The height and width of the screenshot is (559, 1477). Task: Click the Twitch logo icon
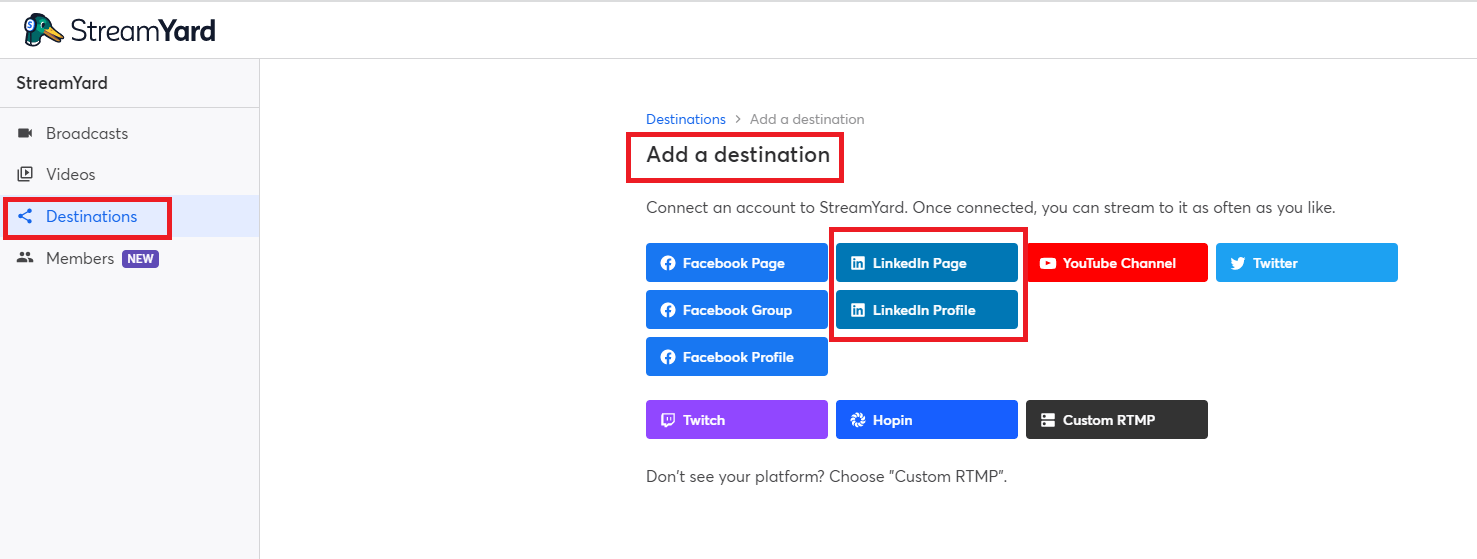pyautogui.click(x=668, y=420)
